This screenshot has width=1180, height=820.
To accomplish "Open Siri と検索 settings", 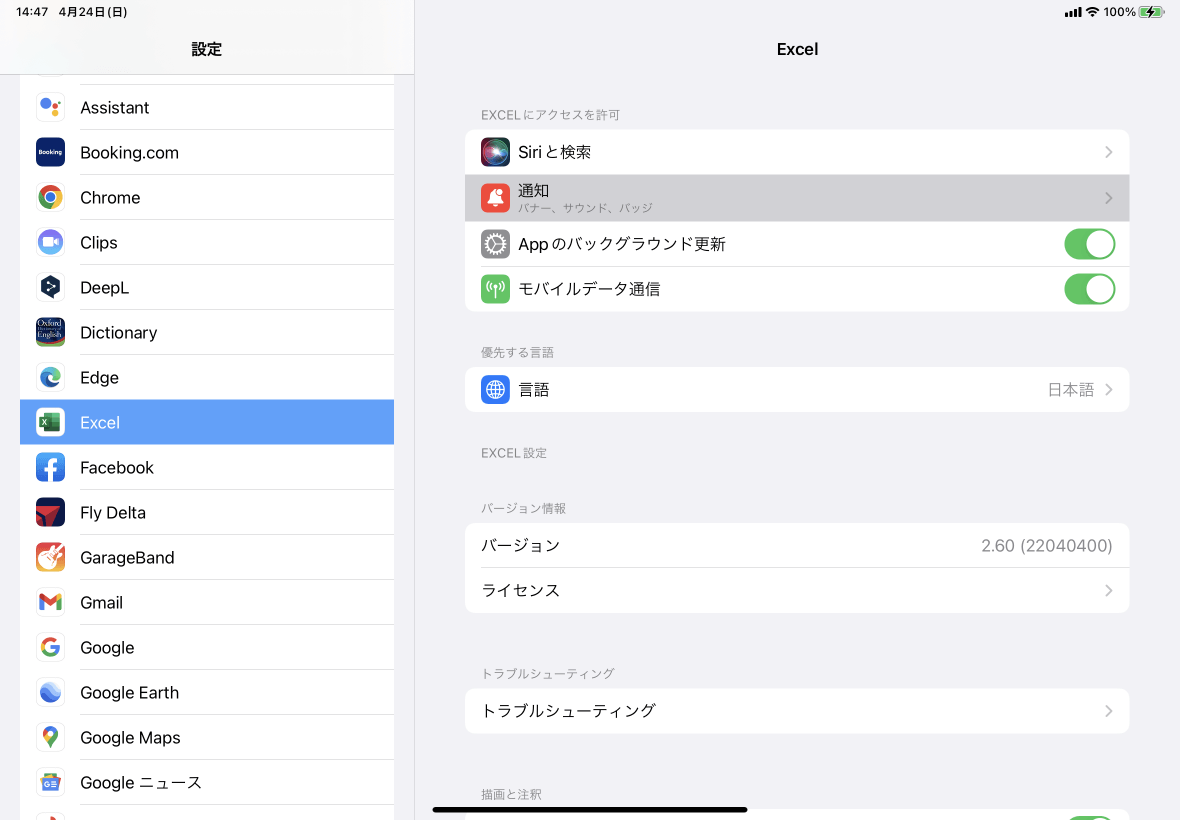I will pyautogui.click(x=797, y=153).
